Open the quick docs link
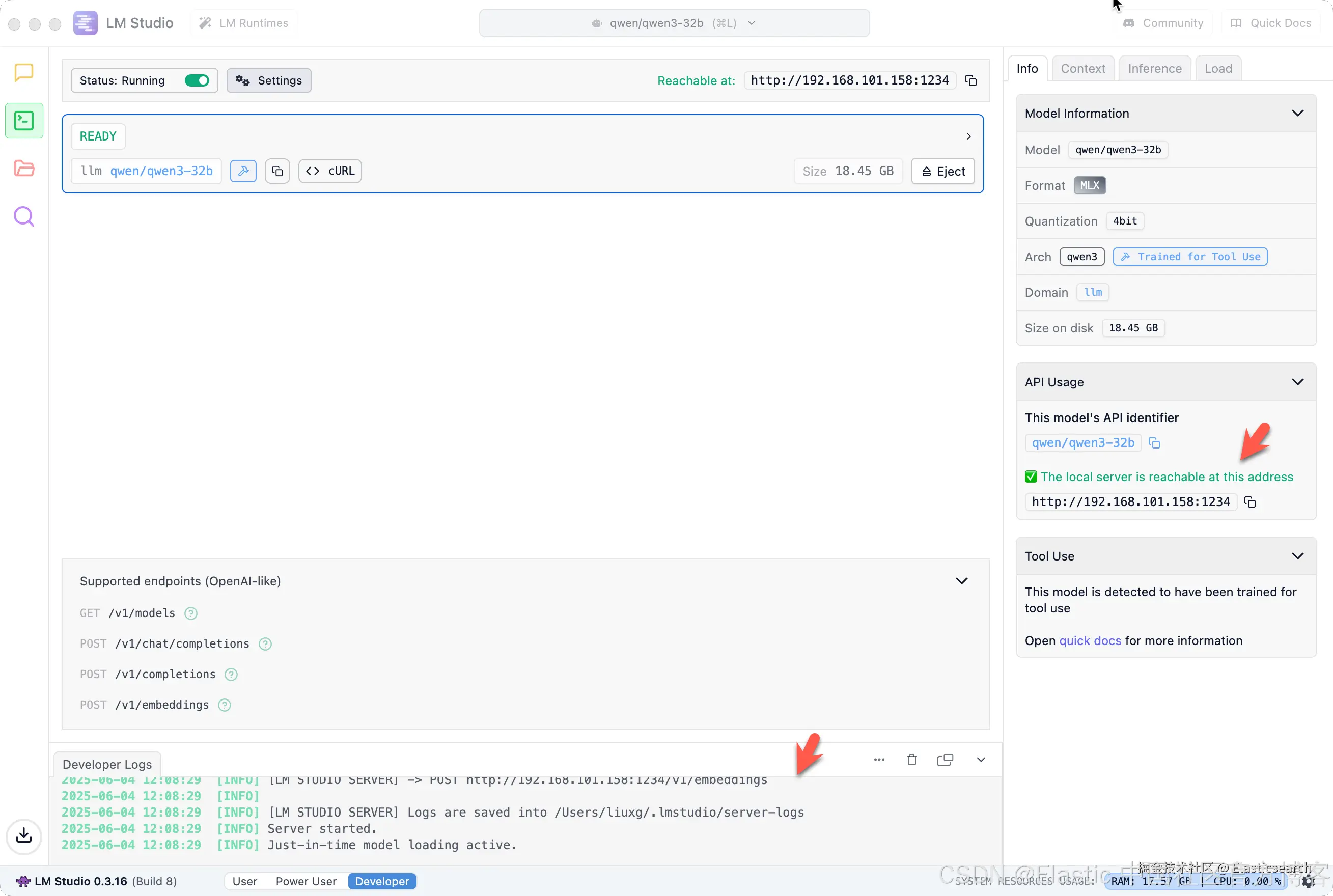The image size is (1333, 896). [x=1090, y=641]
